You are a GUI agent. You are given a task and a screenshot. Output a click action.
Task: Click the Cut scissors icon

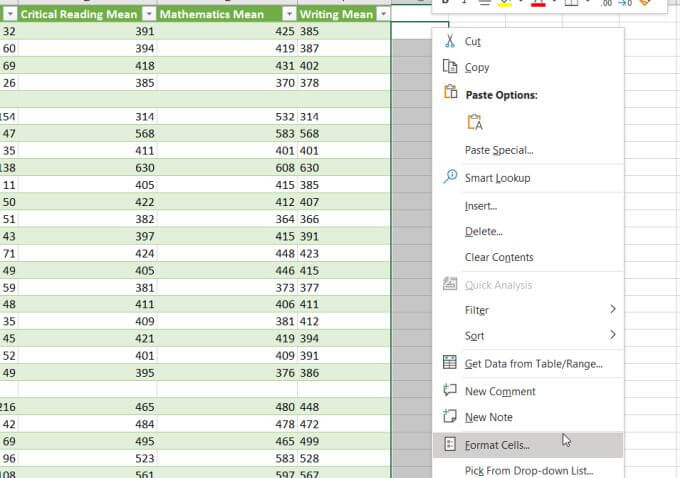point(449,42)
